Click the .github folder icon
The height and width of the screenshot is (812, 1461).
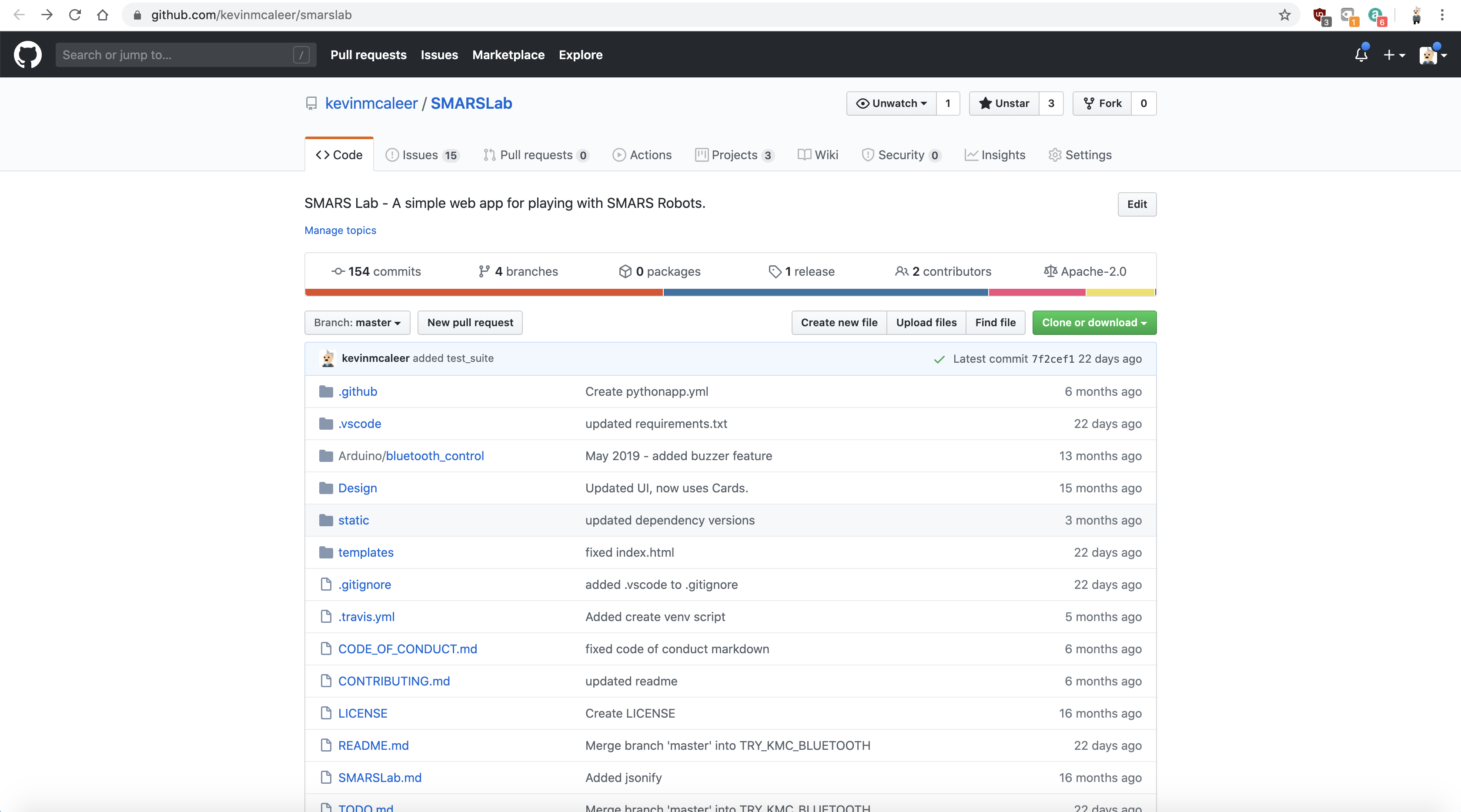[325, 391]
